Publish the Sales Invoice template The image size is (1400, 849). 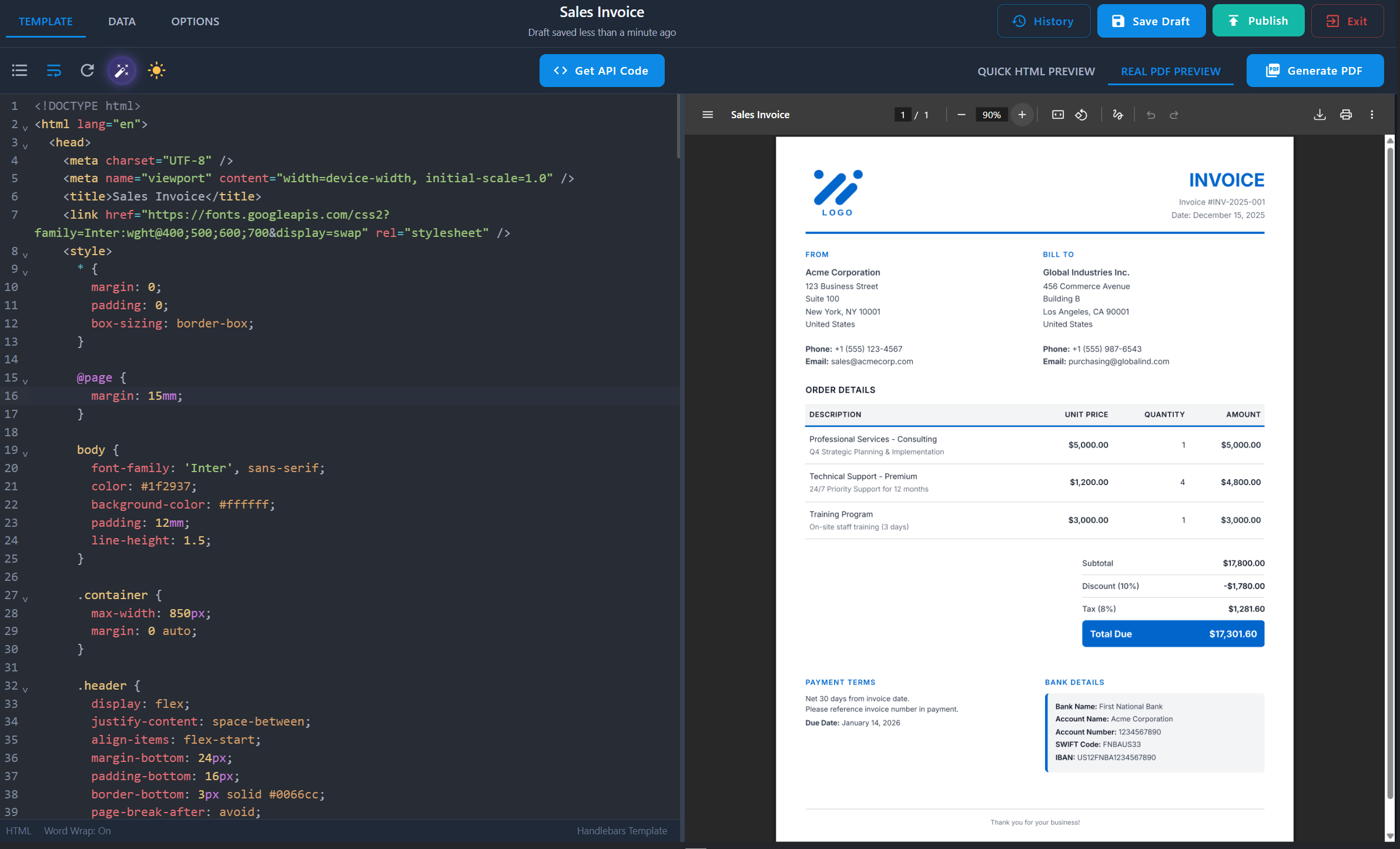click(1258, 20)
